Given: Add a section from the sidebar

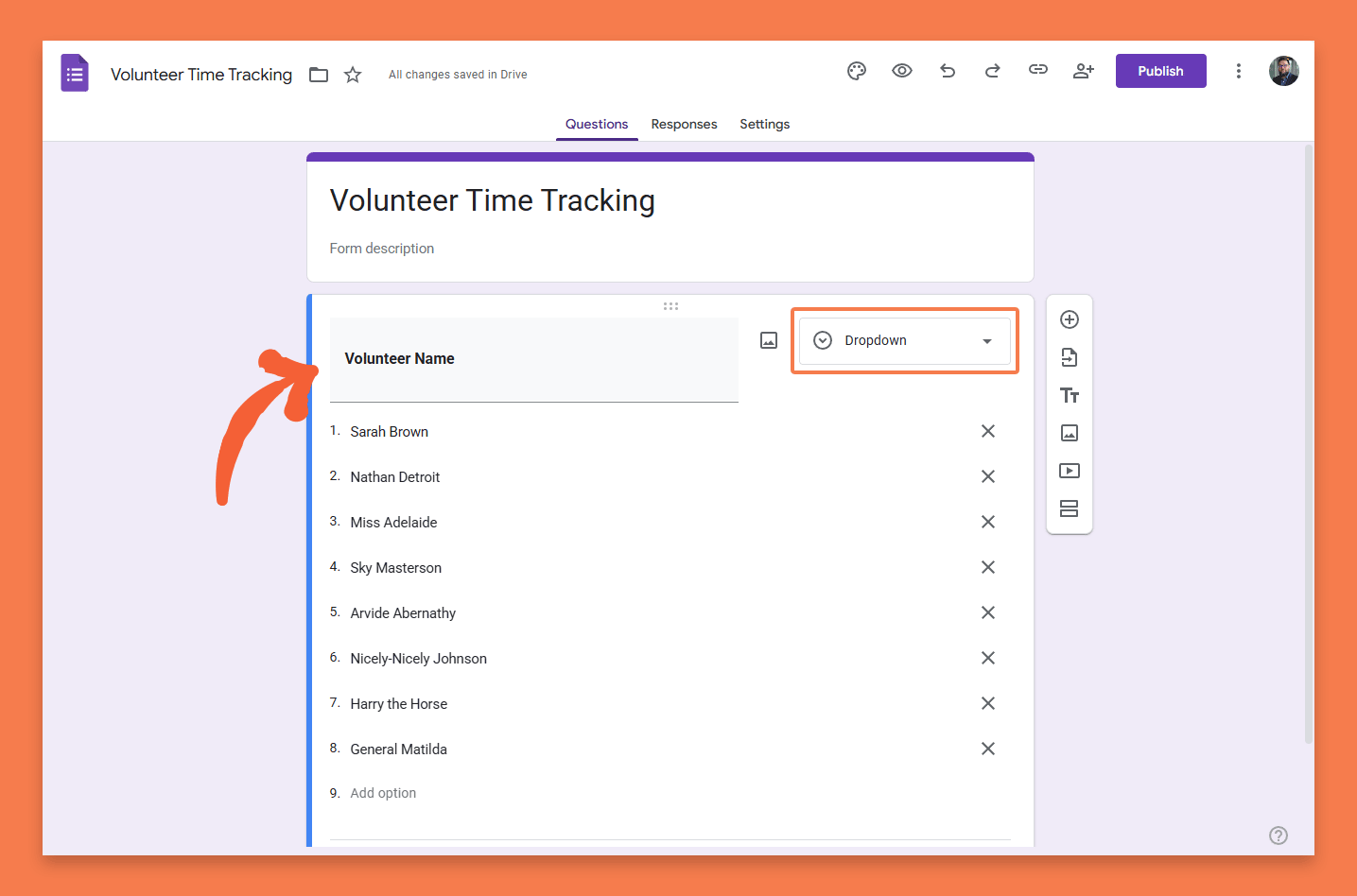Looking at the screenshot, I should click(1070, 508).
